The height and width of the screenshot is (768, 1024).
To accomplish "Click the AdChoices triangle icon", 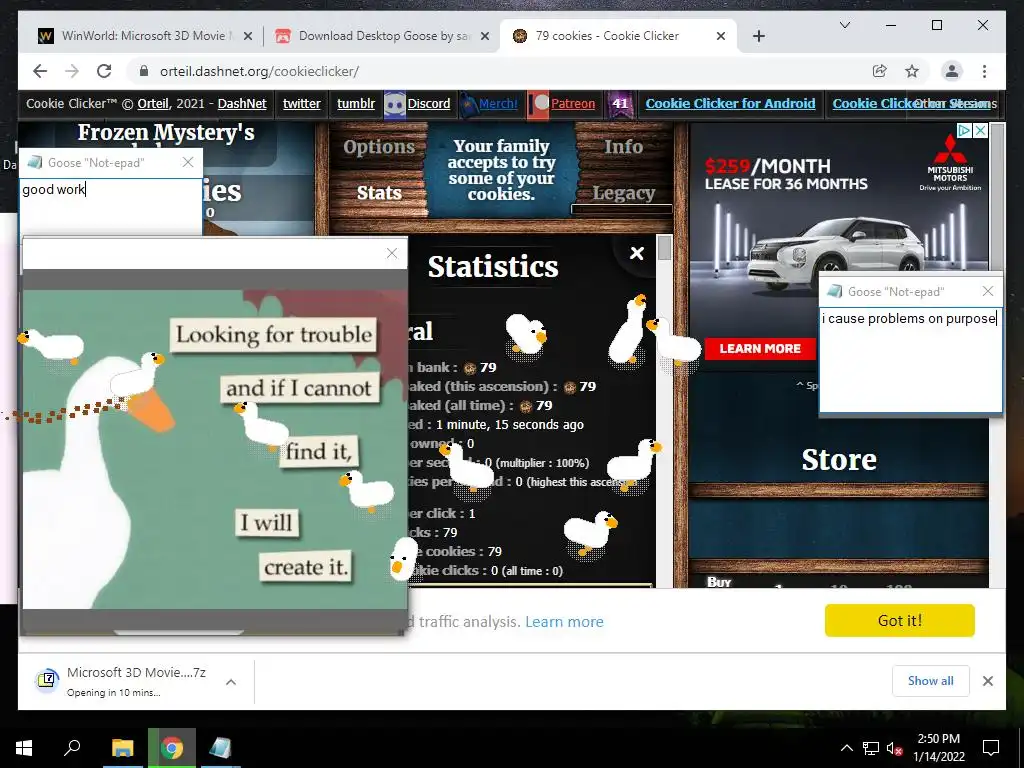I will (965, 131).
